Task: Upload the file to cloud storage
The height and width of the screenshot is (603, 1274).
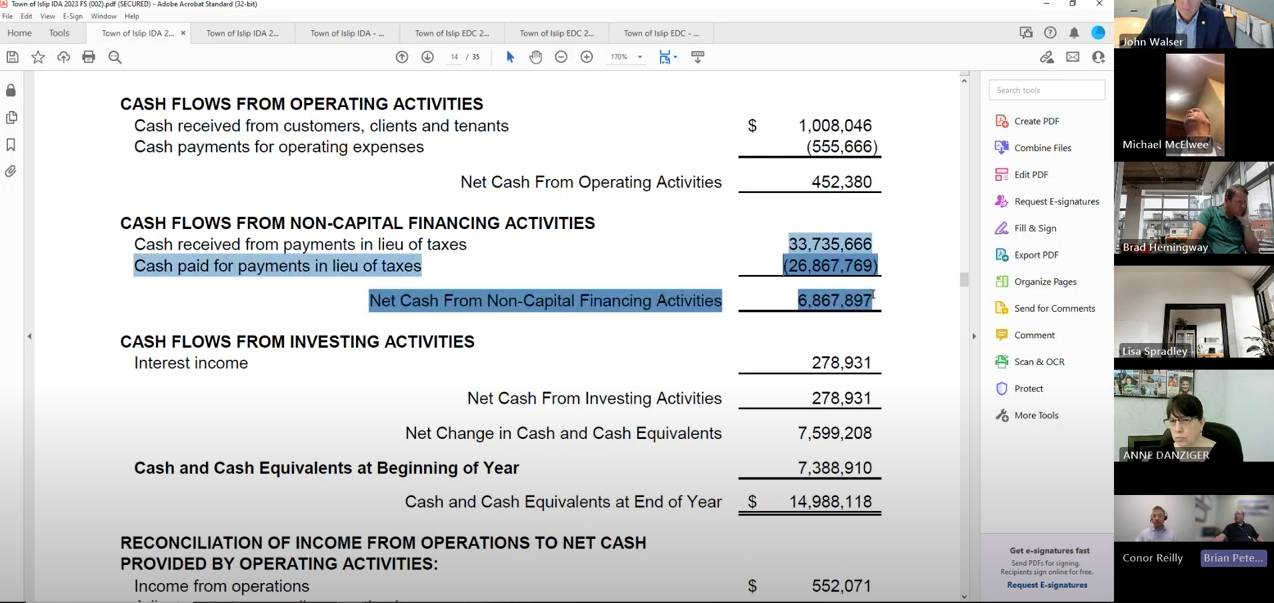Action: pyautogui.click(x=63, y=57)
